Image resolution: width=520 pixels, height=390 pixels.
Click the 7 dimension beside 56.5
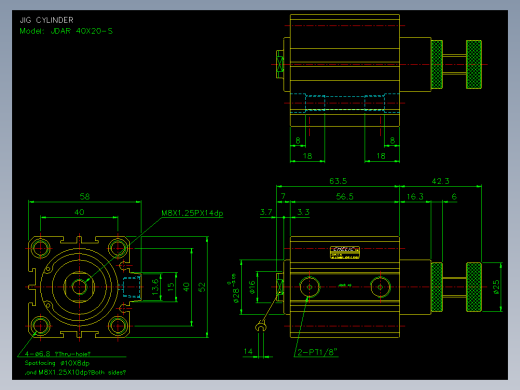(x=283, y=196)
